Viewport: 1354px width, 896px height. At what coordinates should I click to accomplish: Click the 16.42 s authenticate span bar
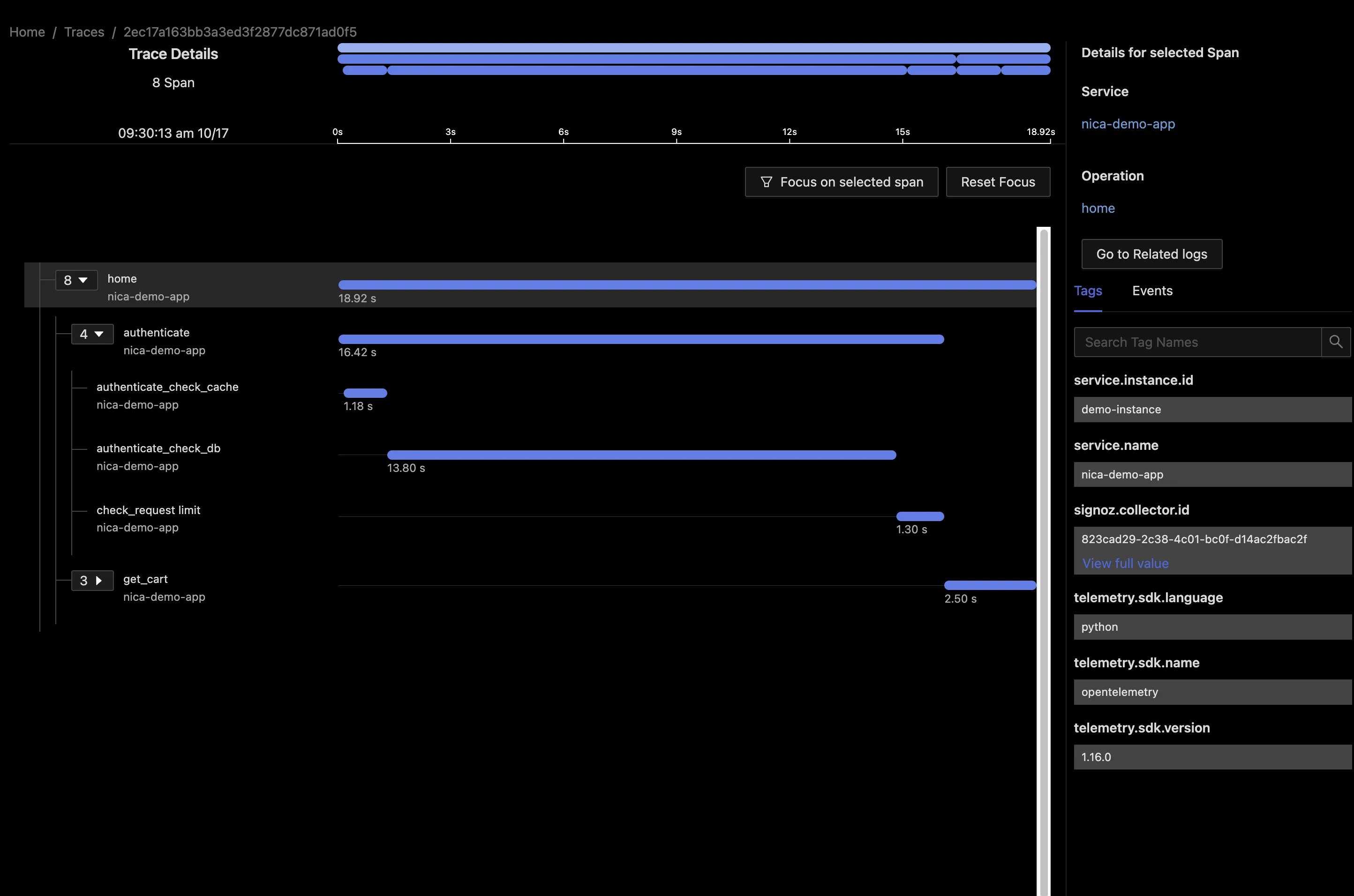click(641, 339)
